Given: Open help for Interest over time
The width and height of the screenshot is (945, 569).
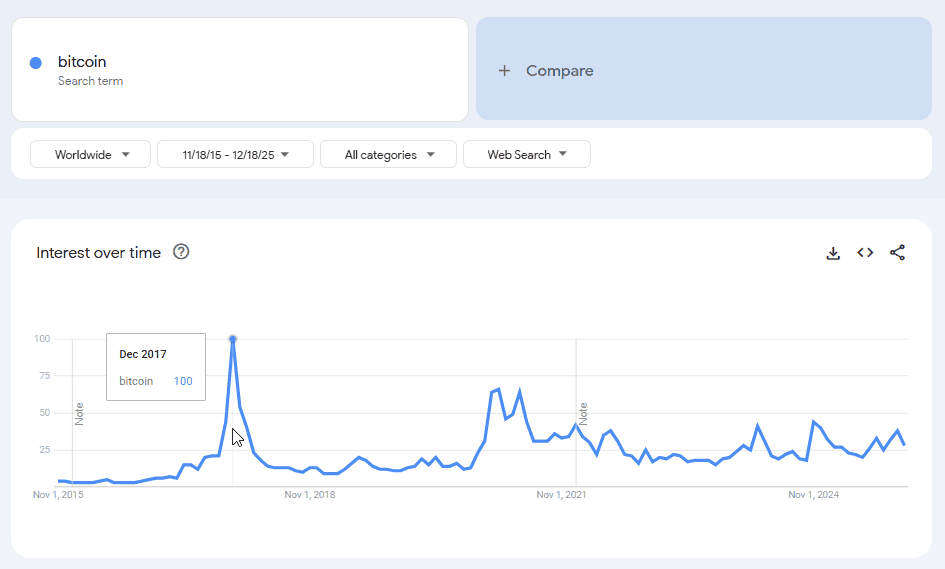Looking at the screenshot, I should [181, 252].
